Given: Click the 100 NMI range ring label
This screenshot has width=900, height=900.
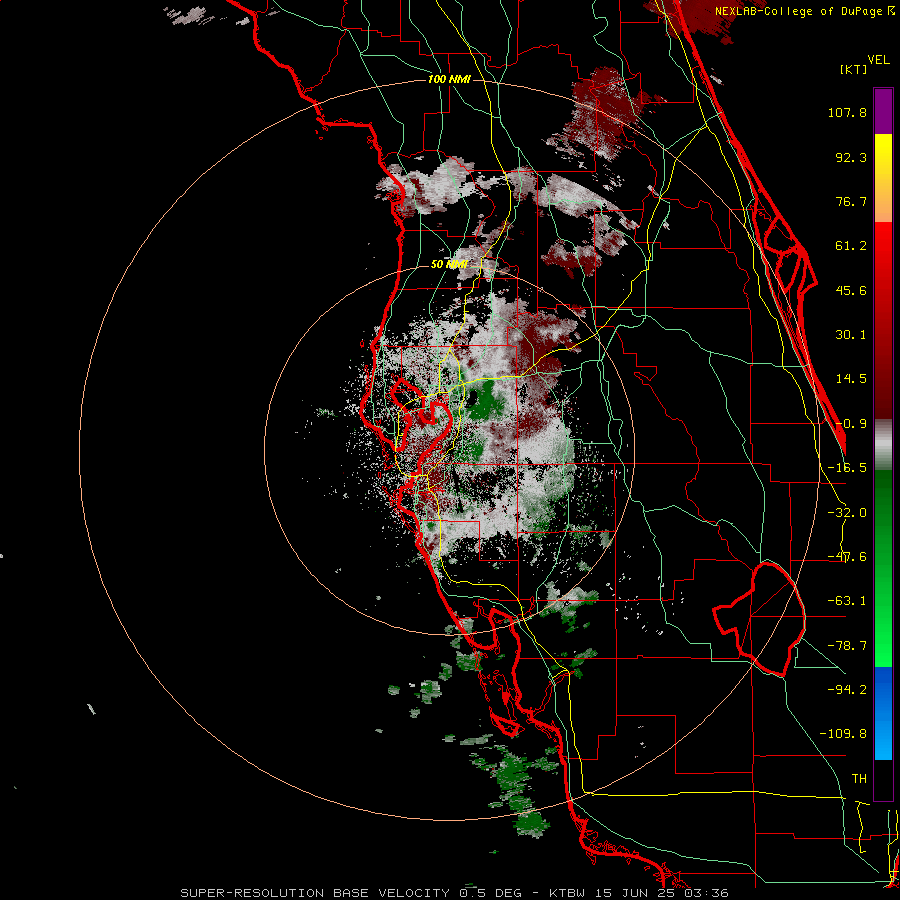Looking at the screenshot, I should click(449, 79).
